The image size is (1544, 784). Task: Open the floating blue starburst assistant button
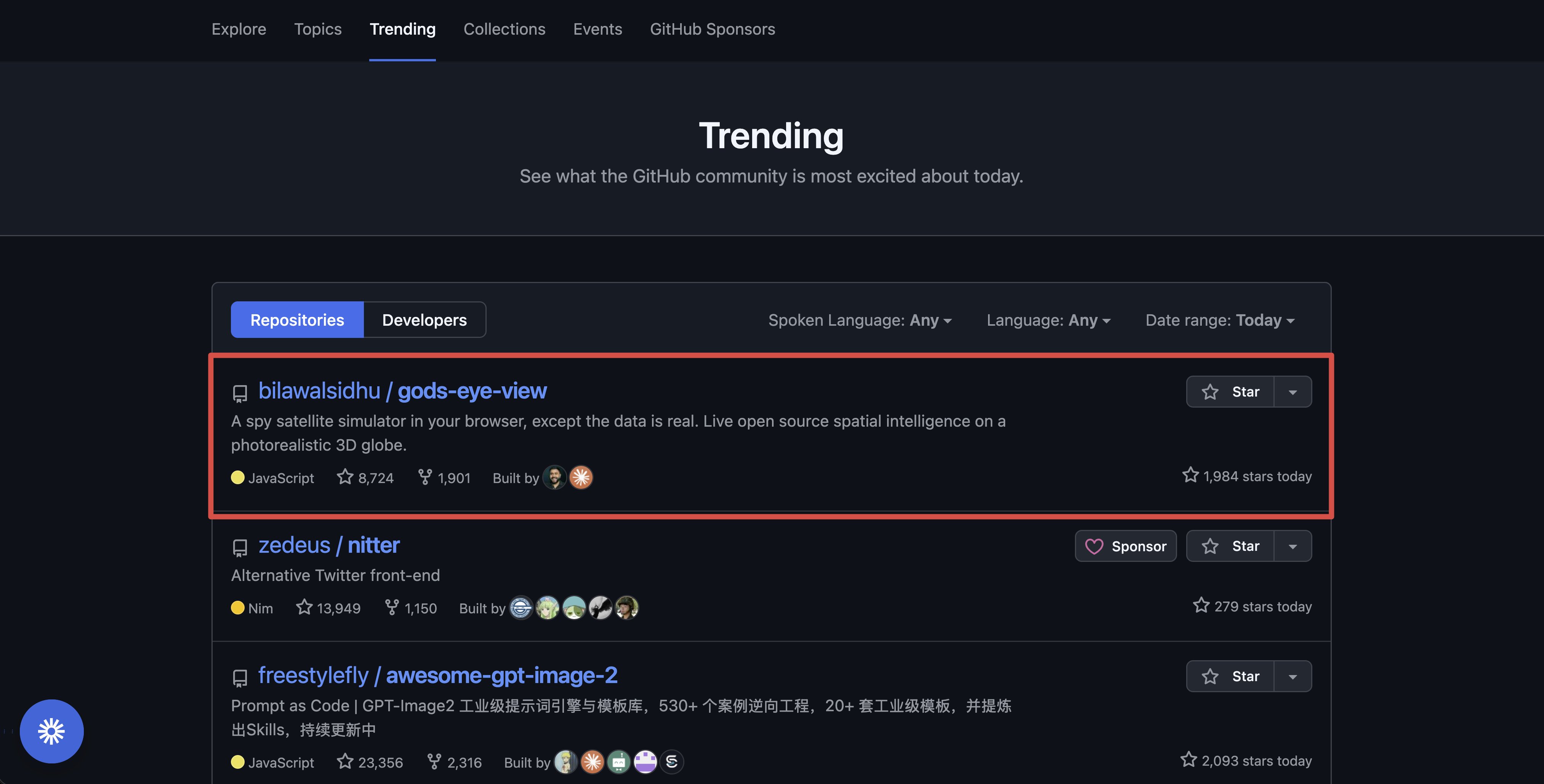click(51, 731)
